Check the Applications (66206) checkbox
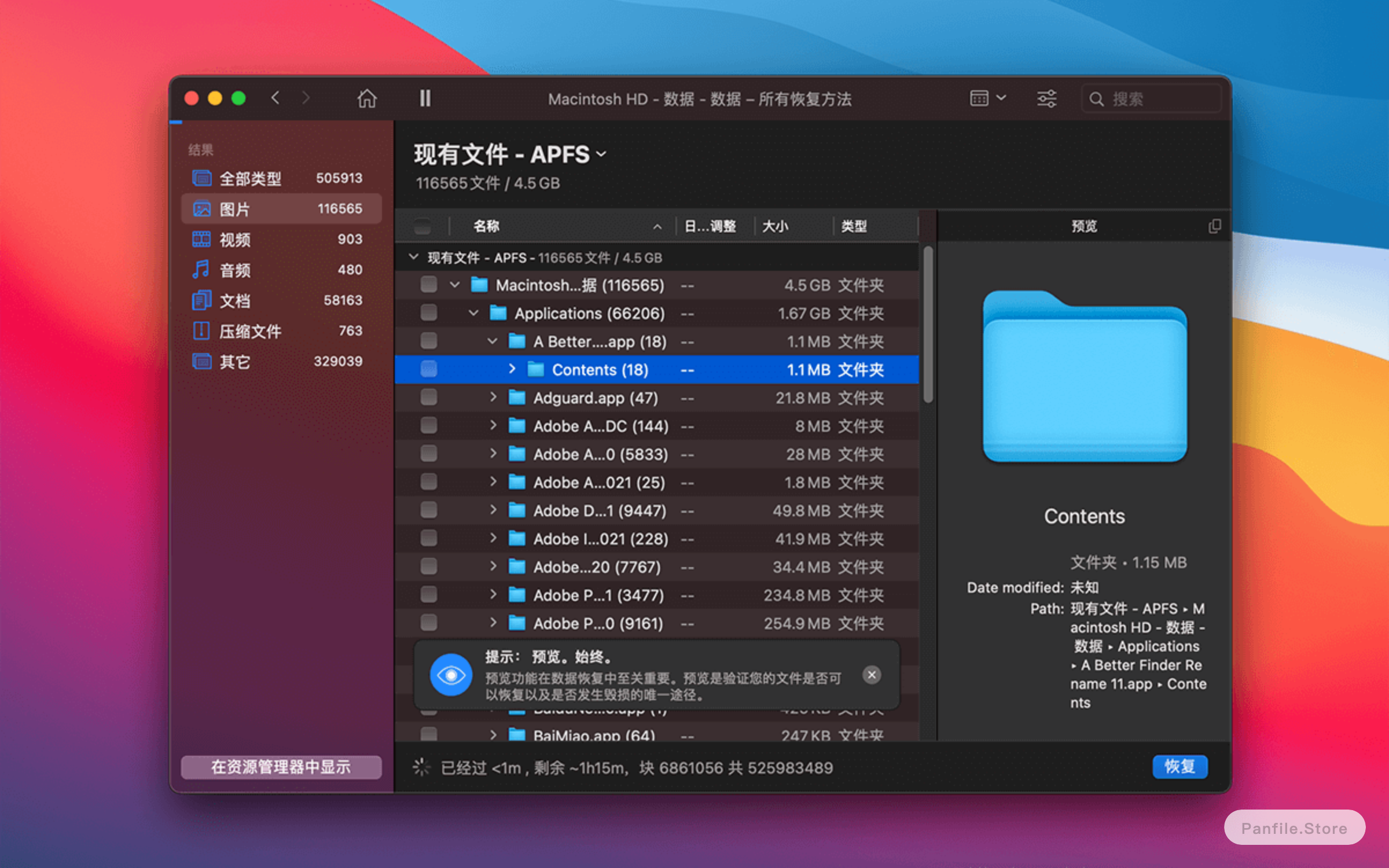 click(429, 313)
